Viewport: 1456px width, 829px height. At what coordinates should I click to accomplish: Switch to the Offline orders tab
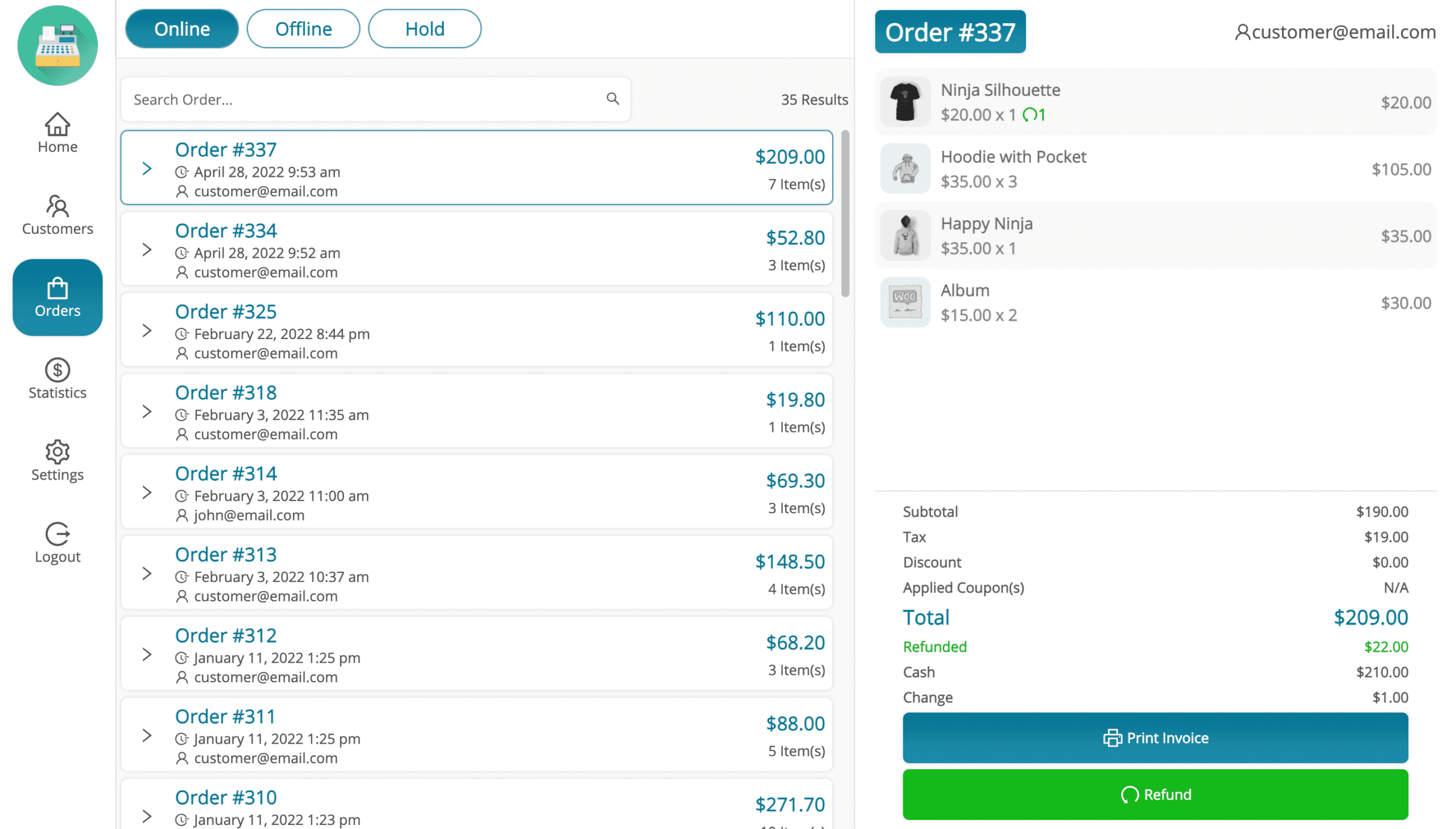click(x=303, y=28)
